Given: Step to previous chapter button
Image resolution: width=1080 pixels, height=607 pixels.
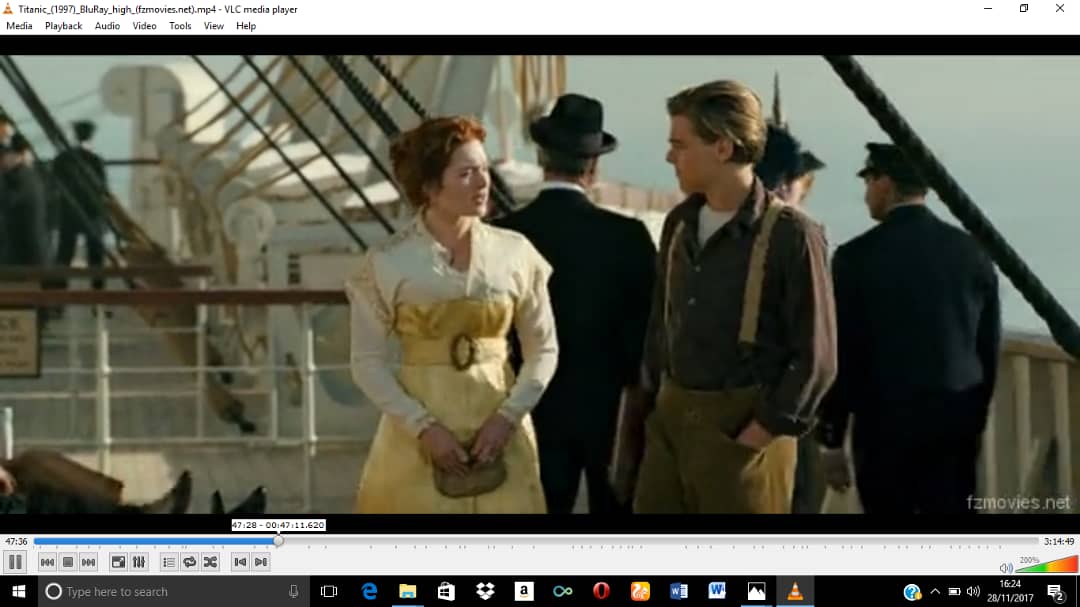Looking at the screenshot, I should click(x=240, y=562).
